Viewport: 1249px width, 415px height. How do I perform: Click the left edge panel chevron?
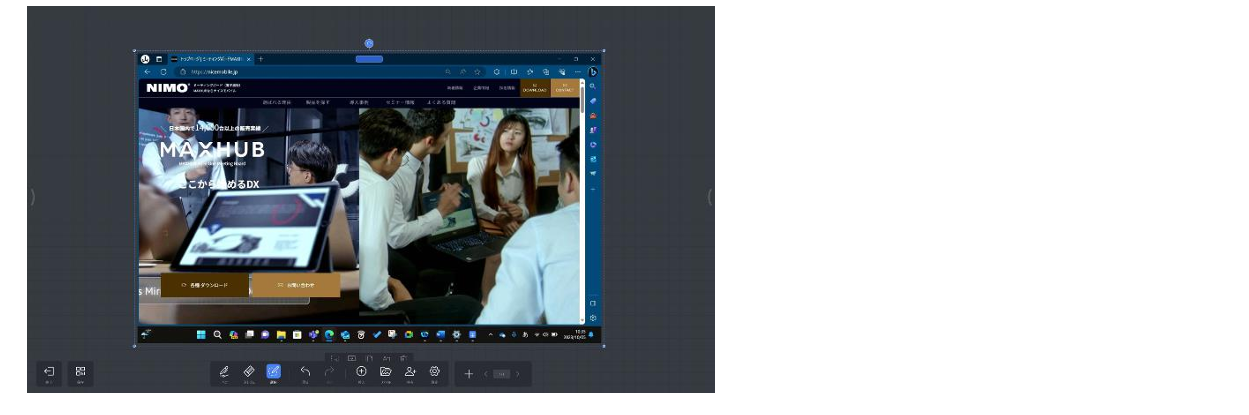[32, 197]
